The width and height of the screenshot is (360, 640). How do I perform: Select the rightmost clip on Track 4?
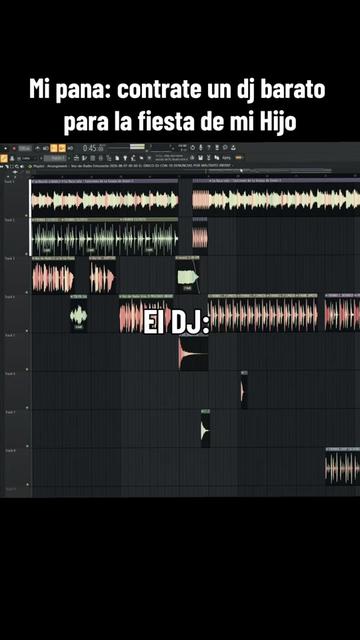coord(342,314)
